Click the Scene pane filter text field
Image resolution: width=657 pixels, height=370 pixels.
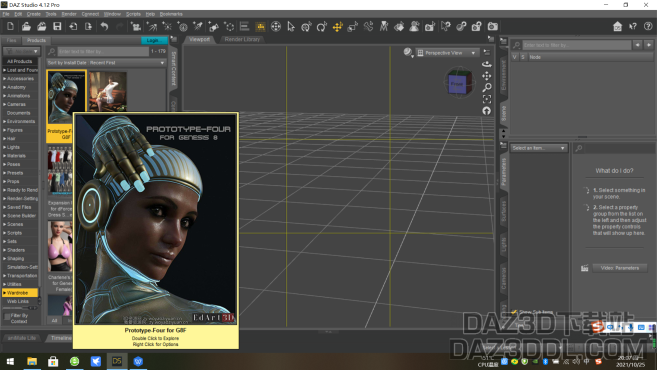tap(577, 45)
